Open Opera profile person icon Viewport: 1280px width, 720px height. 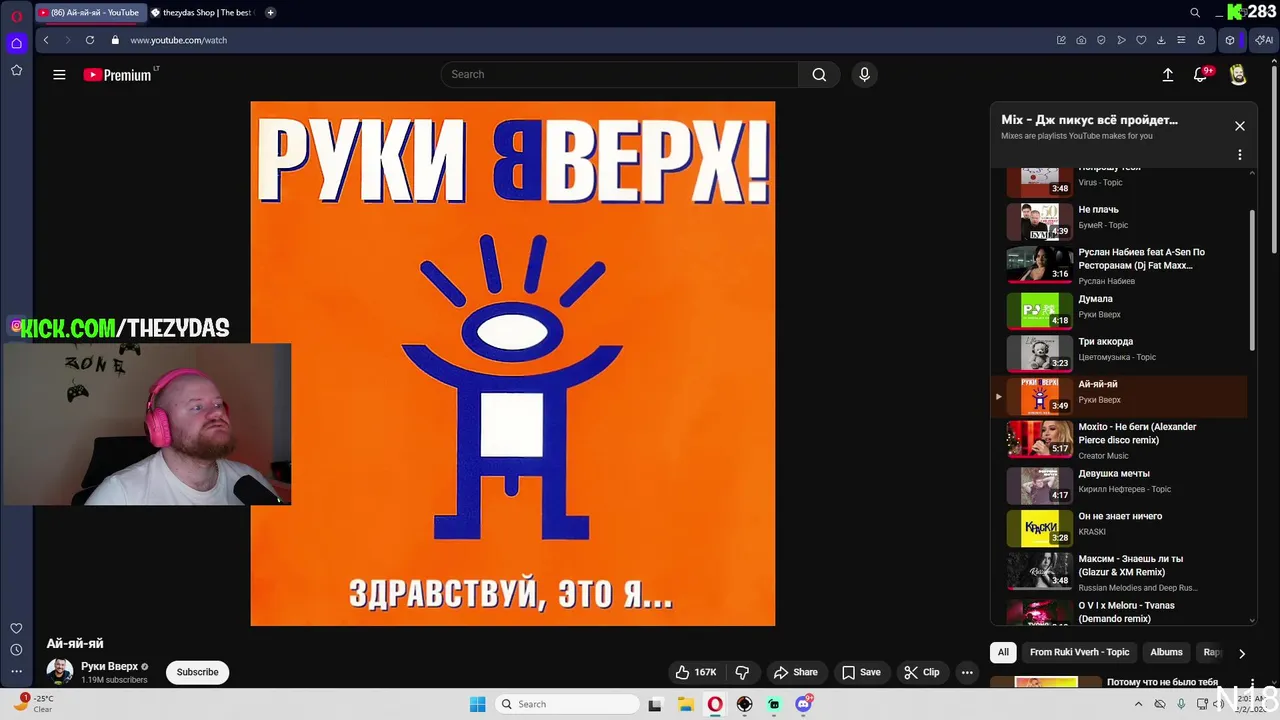pos(1201,40)
